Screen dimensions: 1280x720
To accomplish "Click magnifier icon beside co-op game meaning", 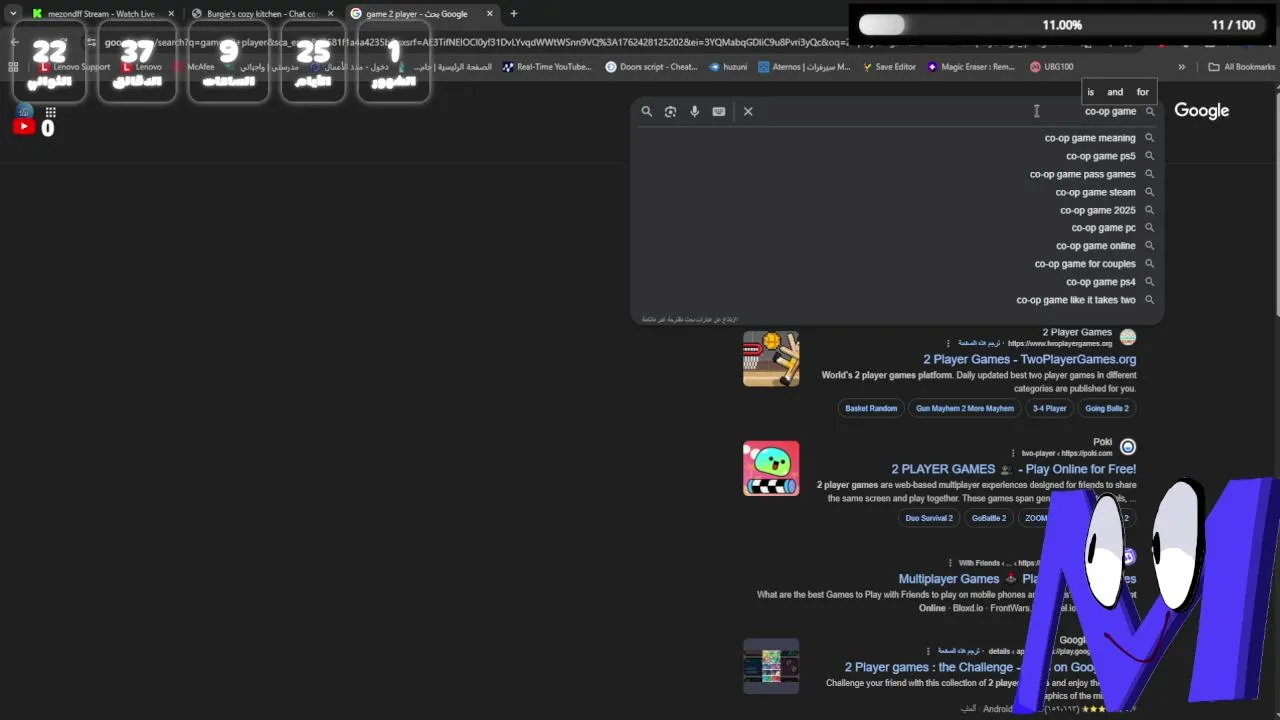I will pyautogui.click(x=1150, y=138).
